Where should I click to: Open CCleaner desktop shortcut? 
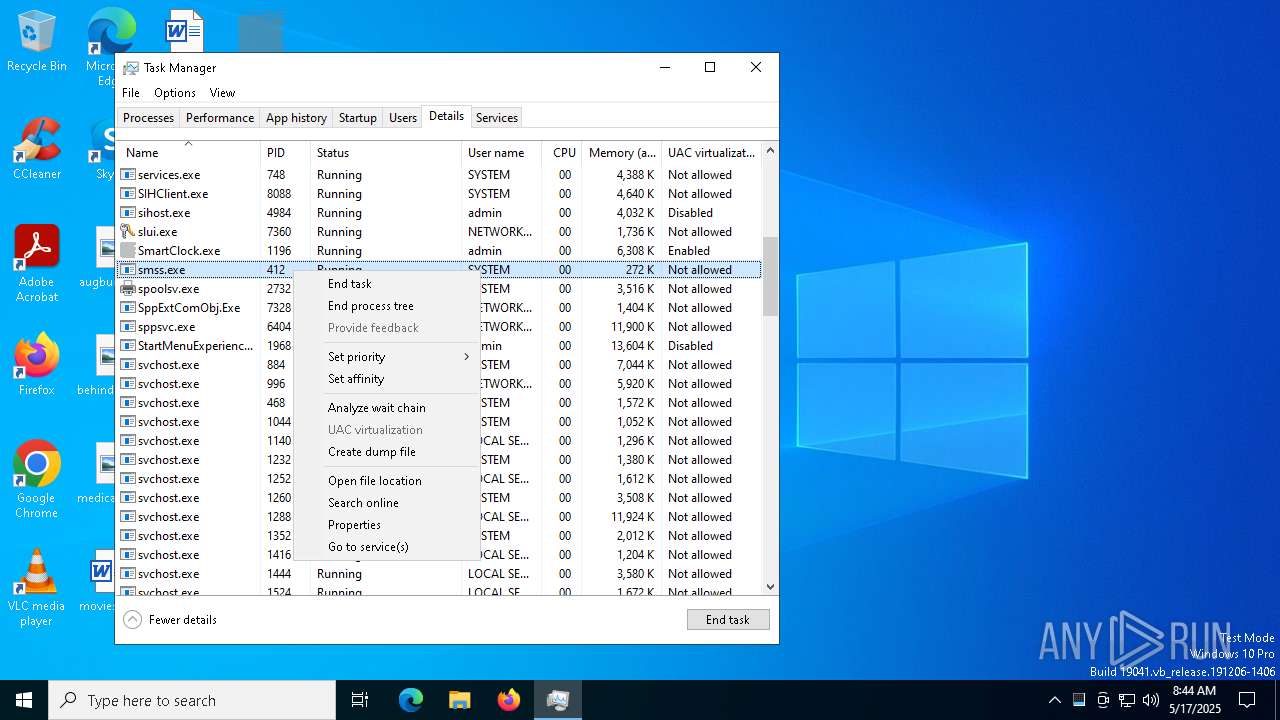[36, 148]
